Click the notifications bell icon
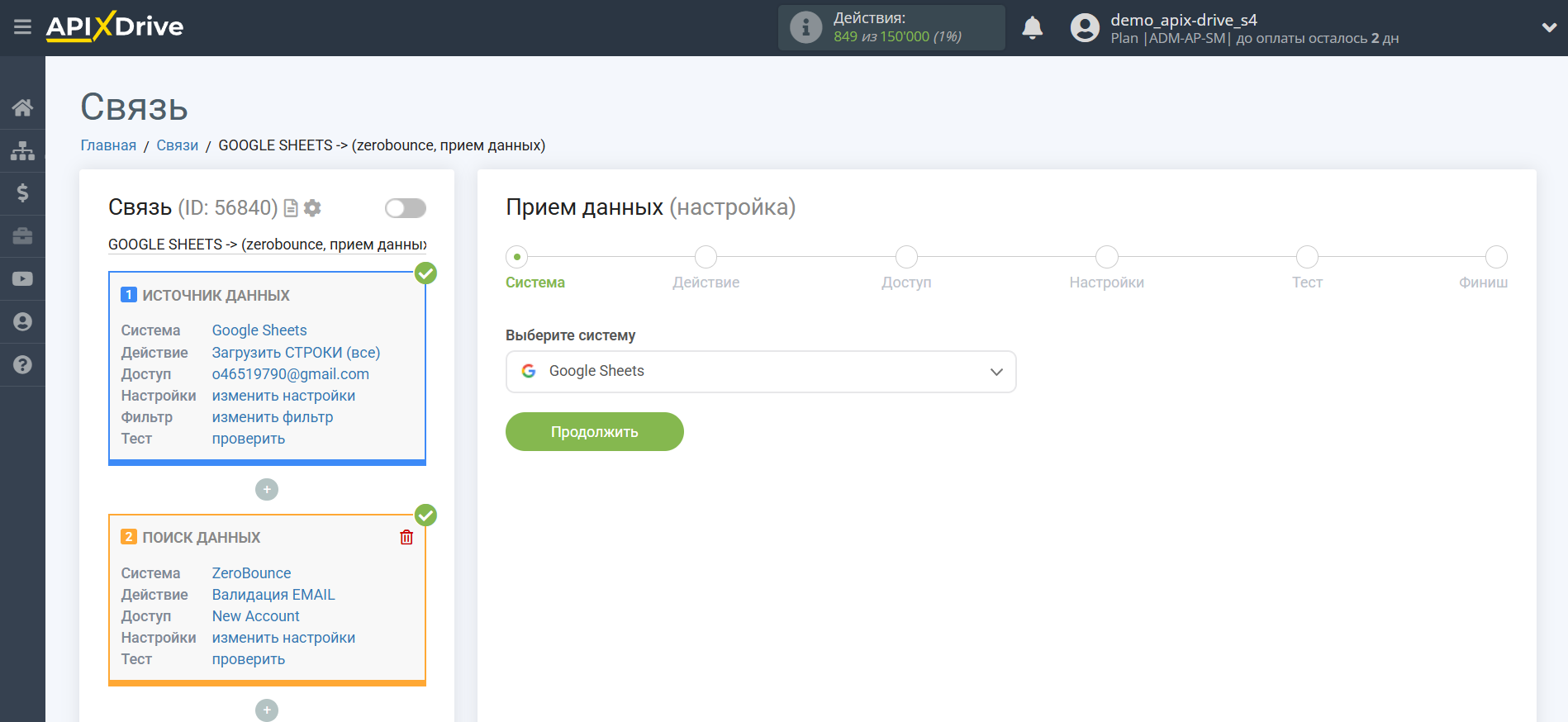The width and height of the screenshot is (1568, 722). pyautogui.click(x=1032, y=28)
